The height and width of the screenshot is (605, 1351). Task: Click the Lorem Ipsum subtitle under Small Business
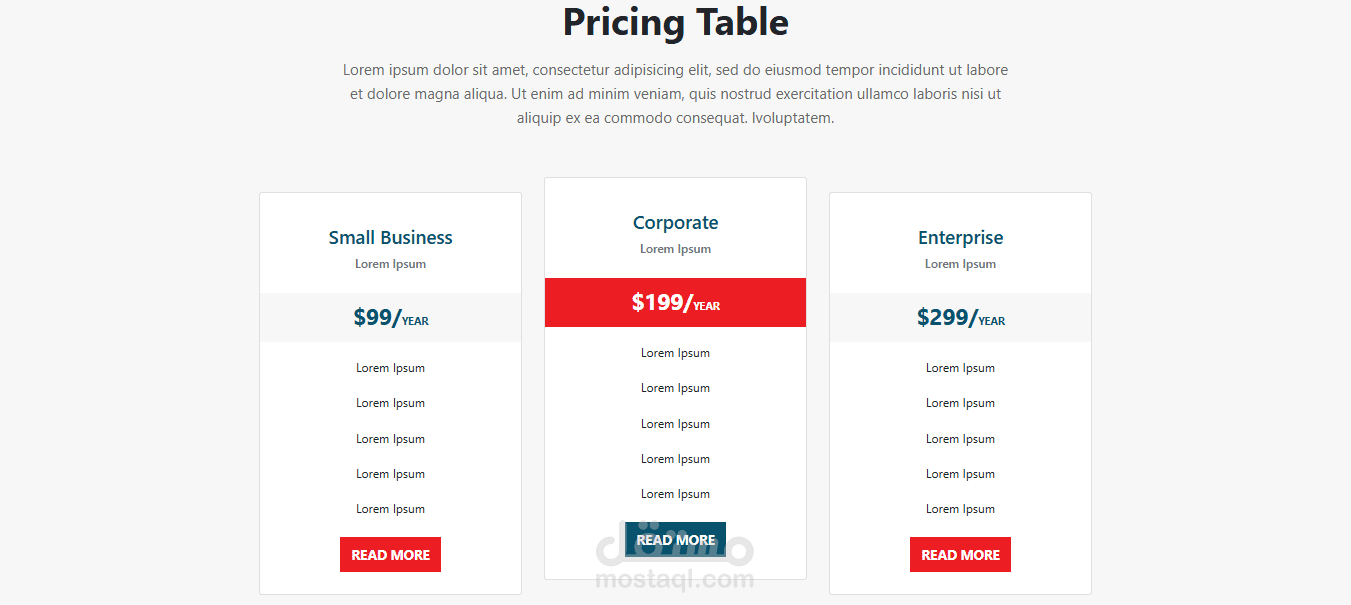[x=390, y=264]
